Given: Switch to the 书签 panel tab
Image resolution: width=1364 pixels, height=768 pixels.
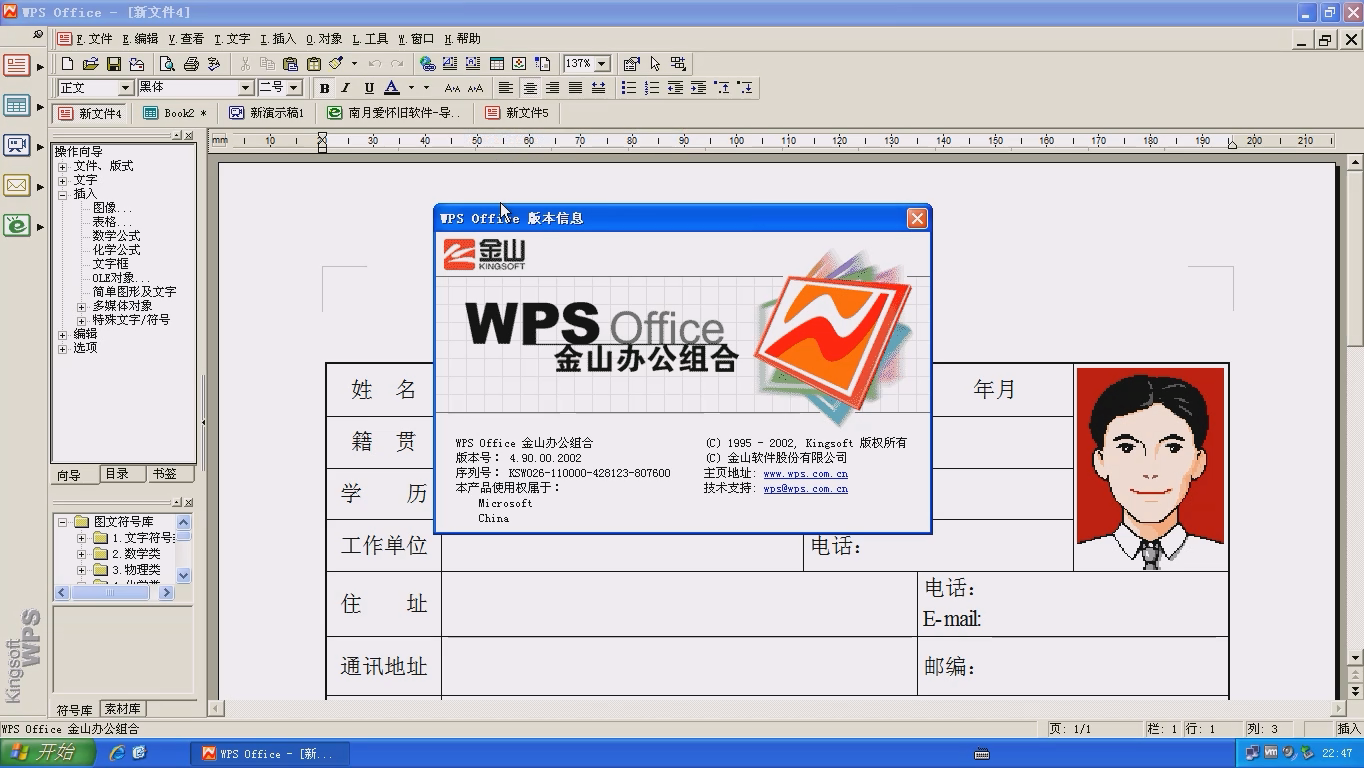Looking at the screenshot, I should coord(165,474).
